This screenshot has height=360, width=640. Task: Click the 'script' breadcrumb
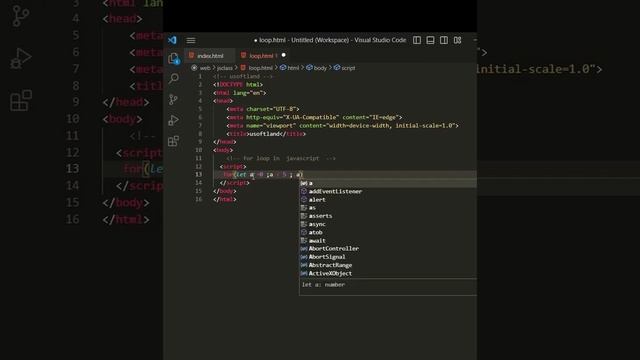pos(348,68)
